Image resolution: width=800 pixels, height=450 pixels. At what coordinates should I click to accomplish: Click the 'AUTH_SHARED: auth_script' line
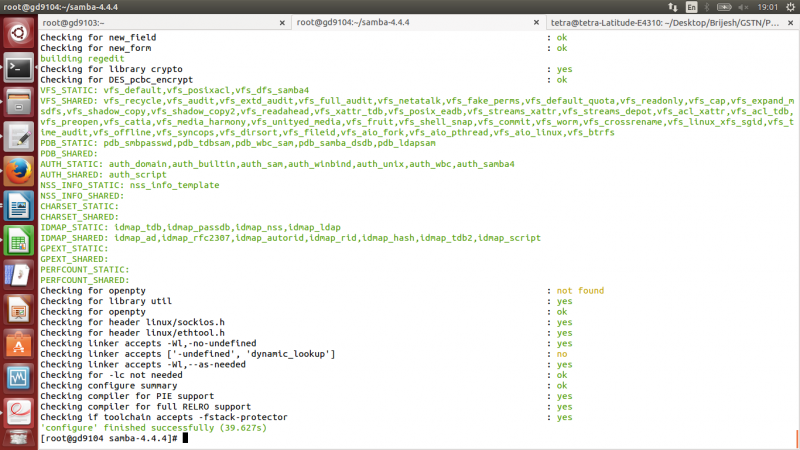[103, 174]
